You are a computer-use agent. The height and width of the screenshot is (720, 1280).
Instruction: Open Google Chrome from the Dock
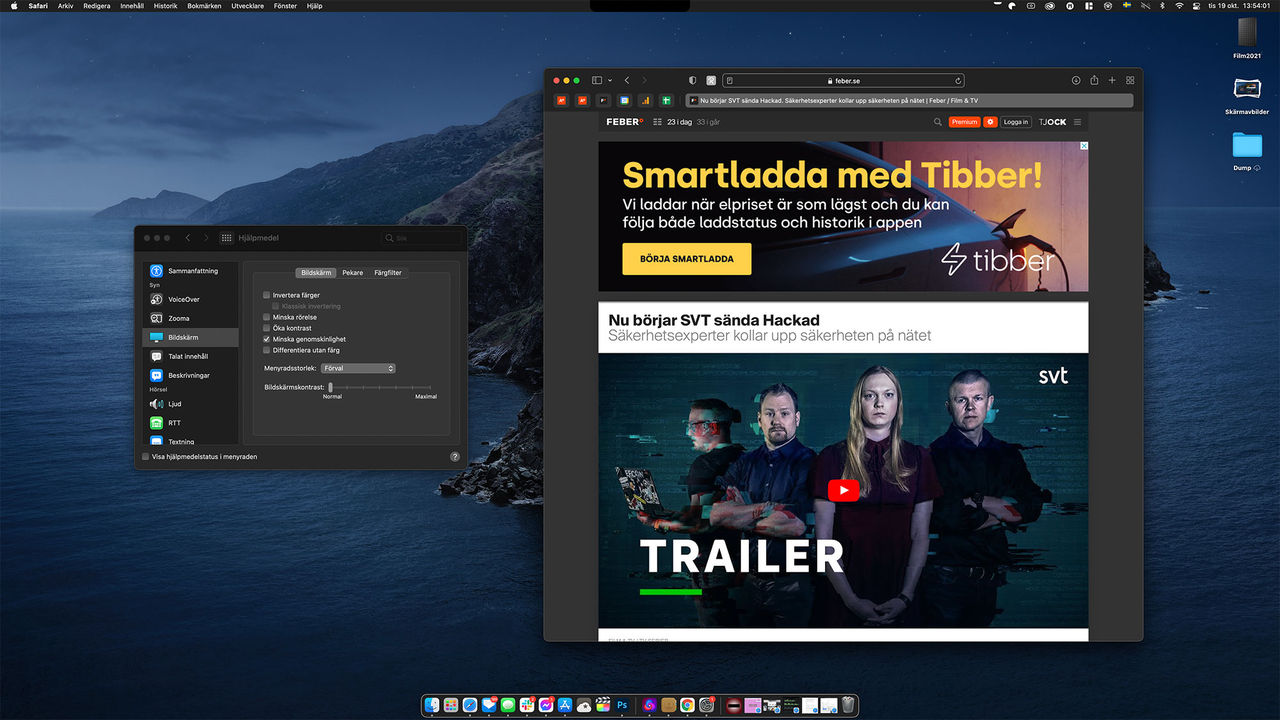click(x=687, y=705)
